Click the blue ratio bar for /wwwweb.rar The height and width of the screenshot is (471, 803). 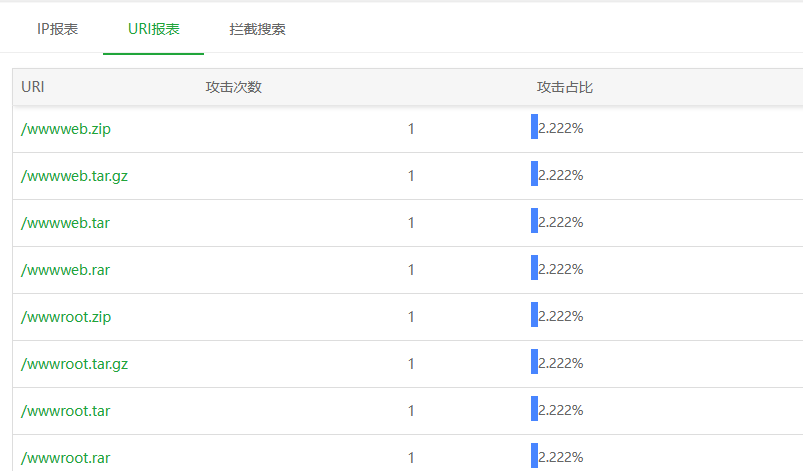tap(534, 268)
